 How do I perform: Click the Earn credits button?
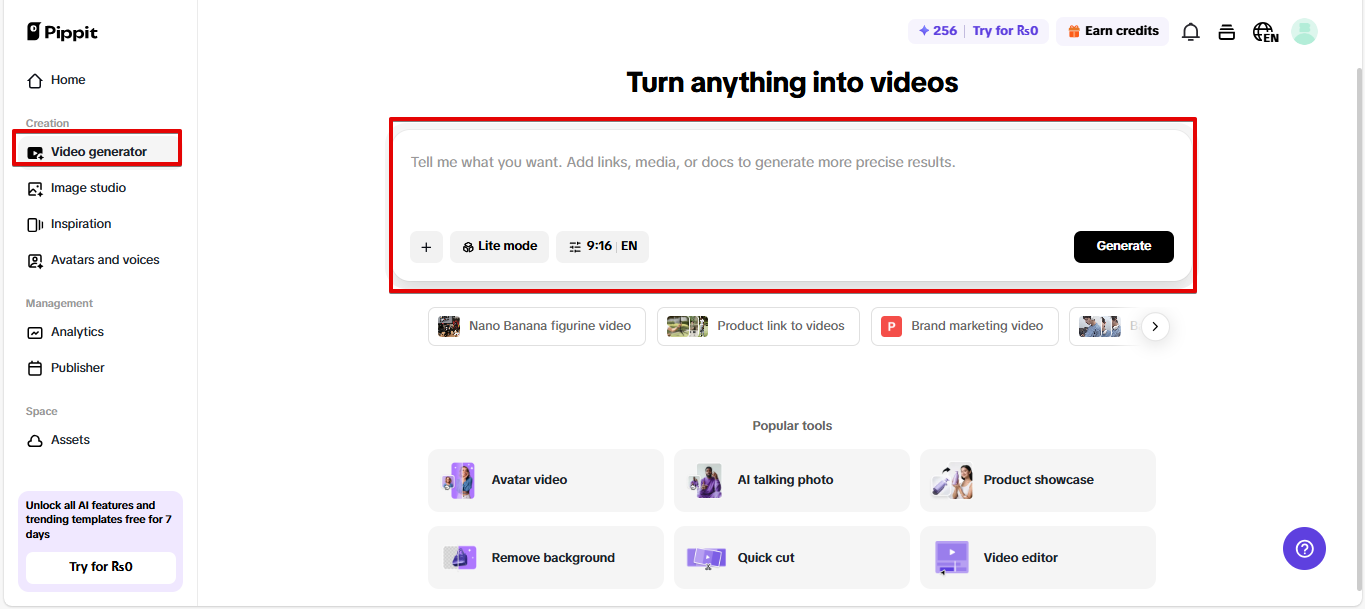[x=1112, y=32]
